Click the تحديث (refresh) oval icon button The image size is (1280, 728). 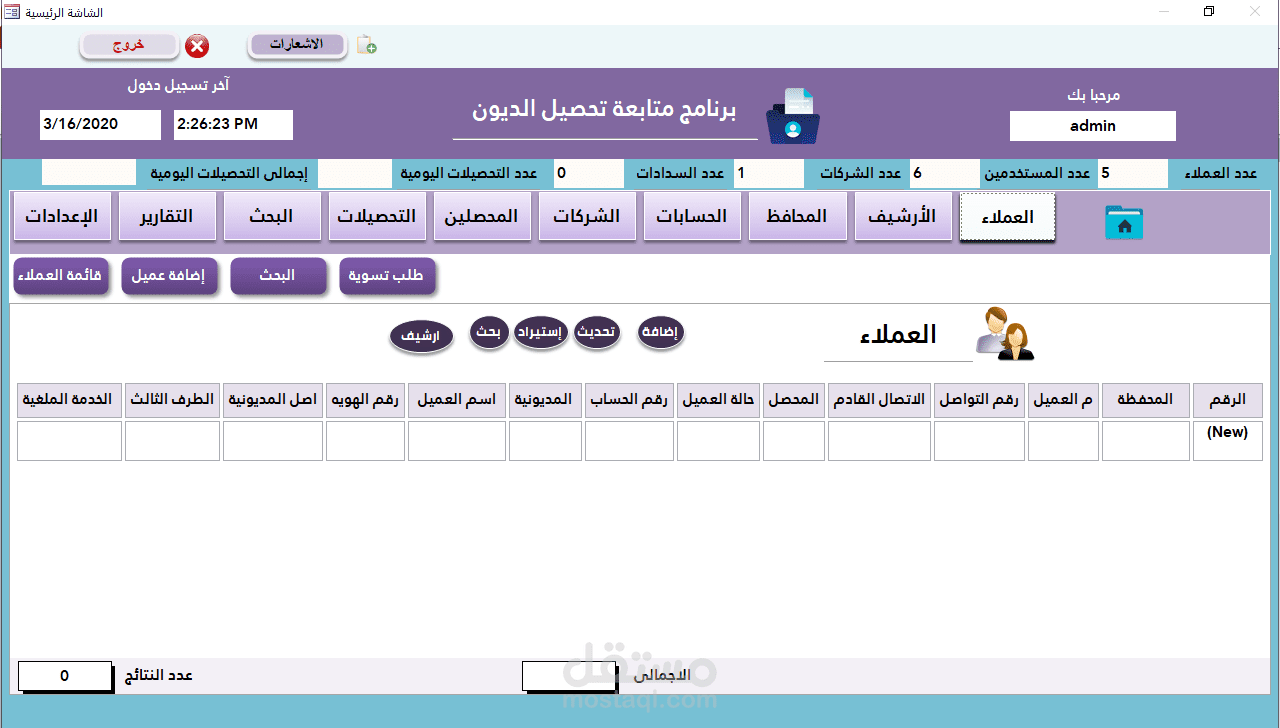597,333
